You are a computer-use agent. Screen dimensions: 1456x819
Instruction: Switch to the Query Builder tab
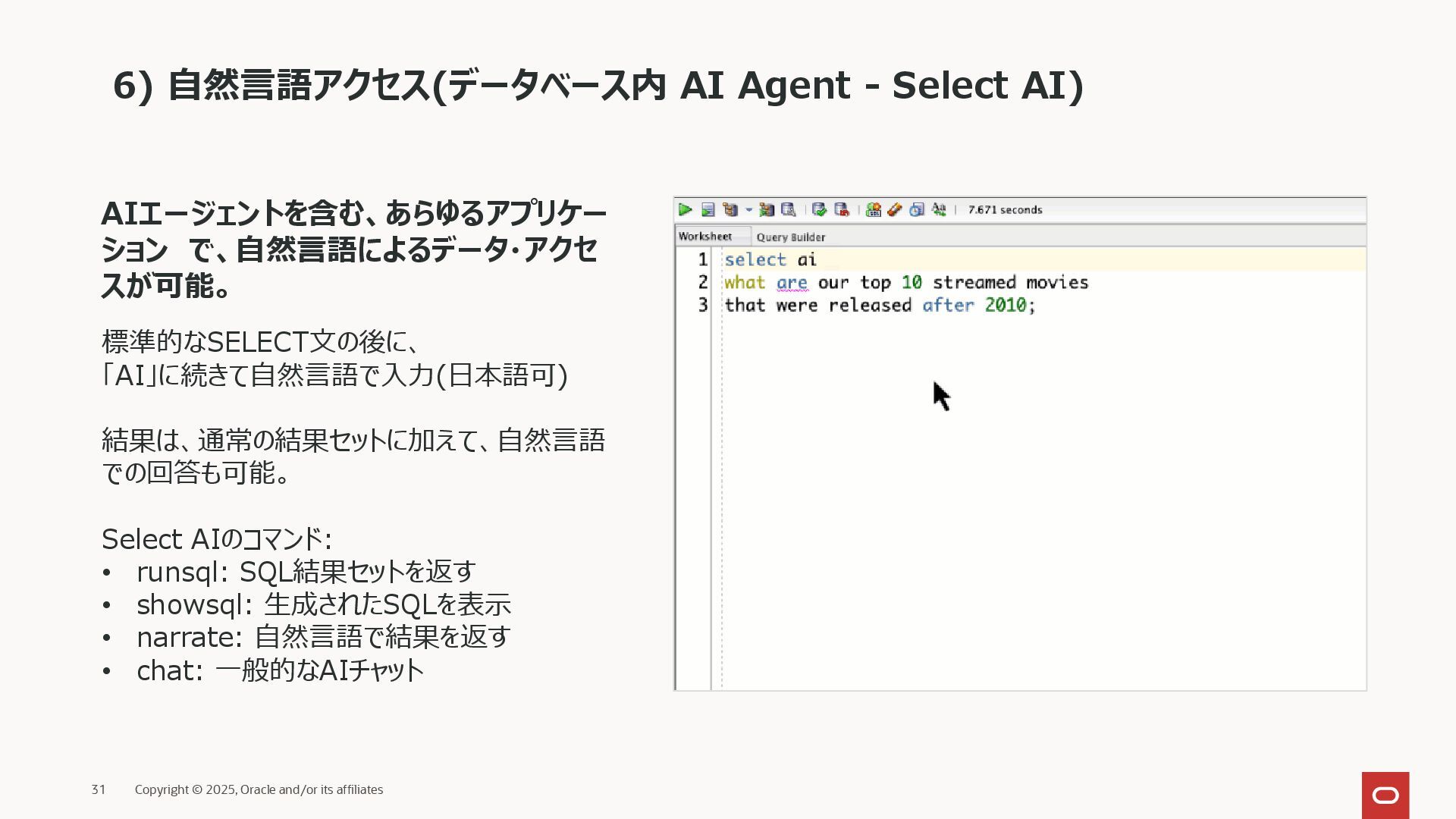point(791,237)
